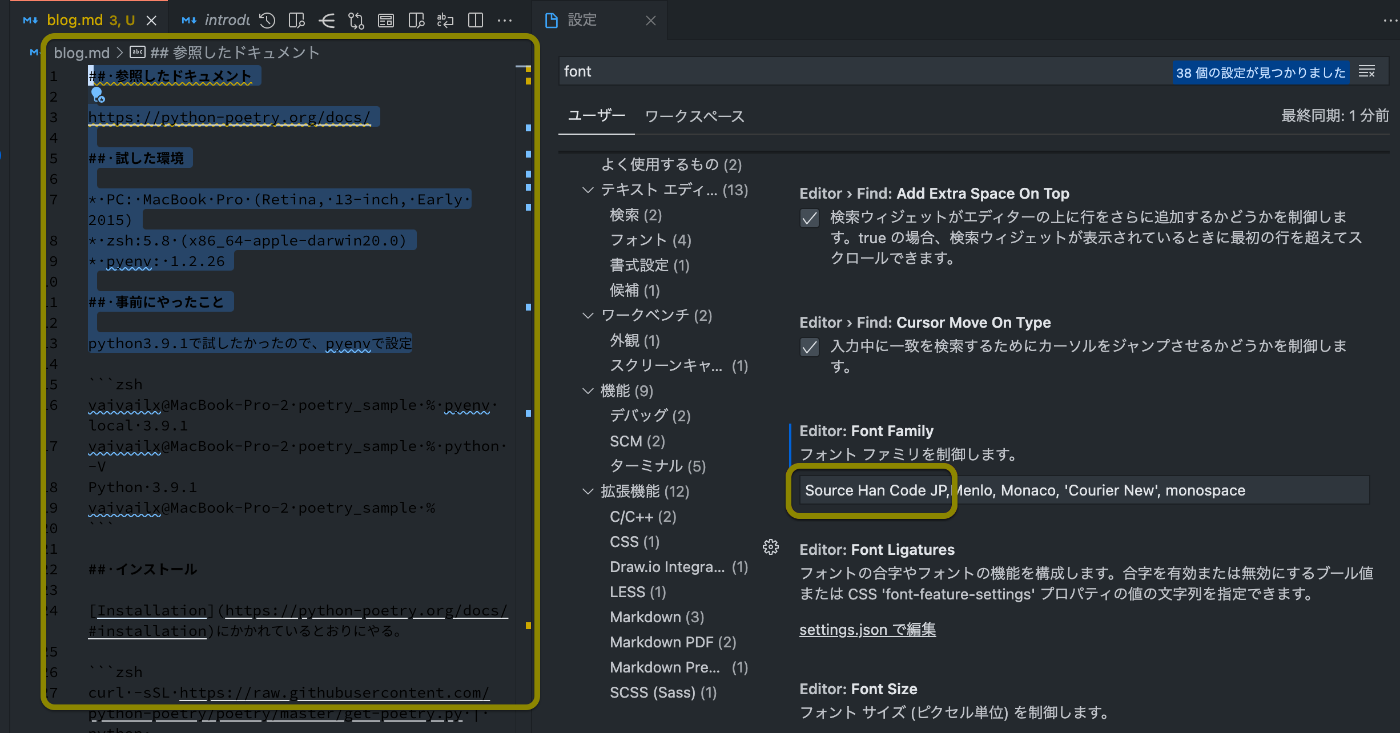Viewport: 1400px width, 733px height.
Task: Select フォント (4) in settings tree
Action: (x=651, y=240)
